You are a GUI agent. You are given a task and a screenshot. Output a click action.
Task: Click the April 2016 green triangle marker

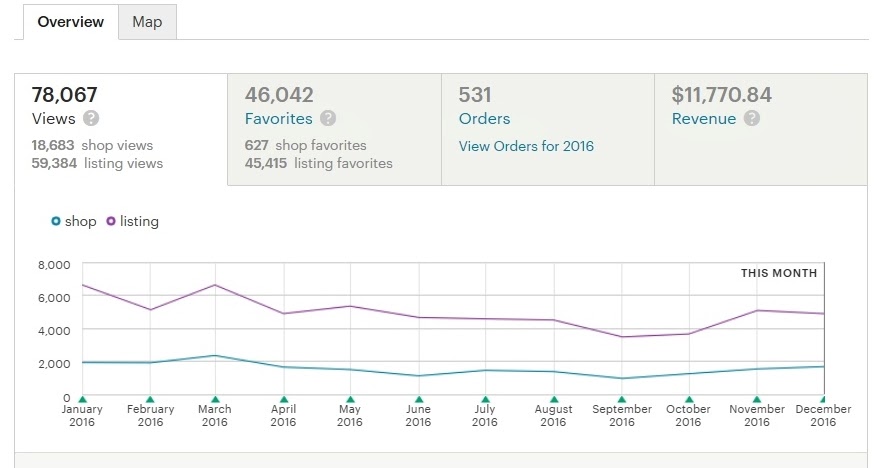(283, 399)
